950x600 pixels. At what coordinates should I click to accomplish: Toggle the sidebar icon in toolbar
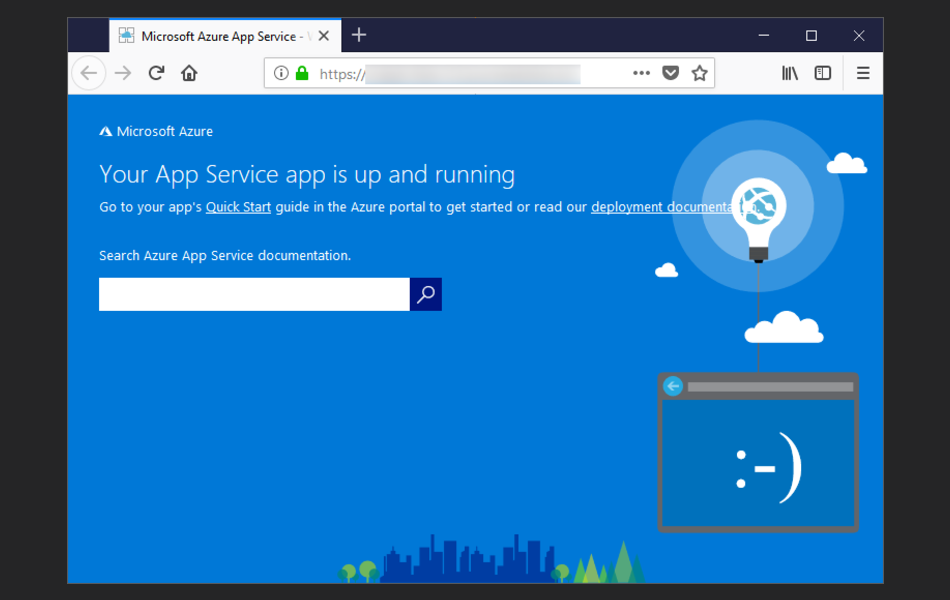(822, 72)
